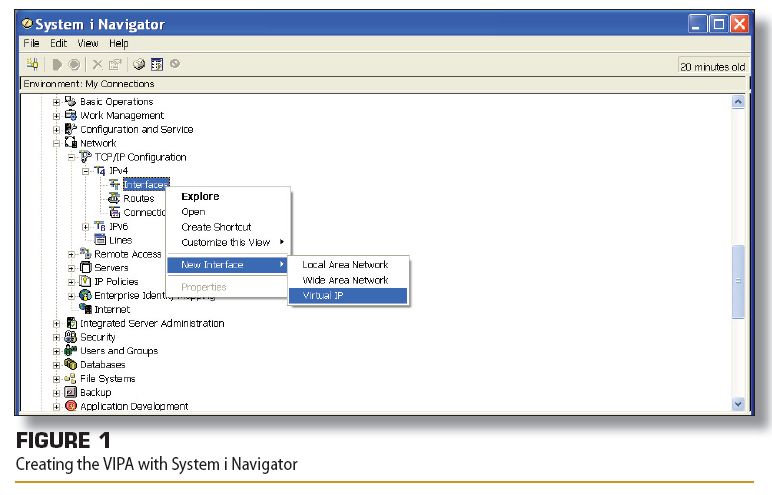Expand the Work Management node

click(56, 116)
